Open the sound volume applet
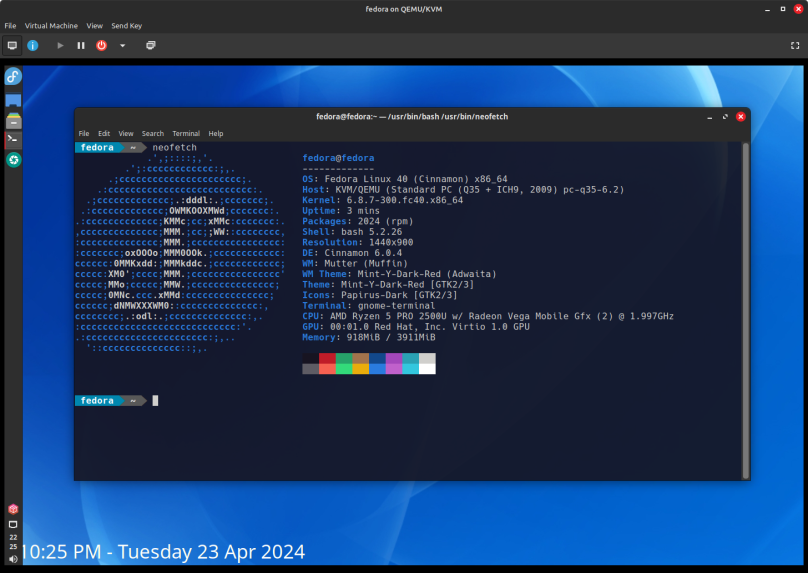 click(x=13, y=559)
